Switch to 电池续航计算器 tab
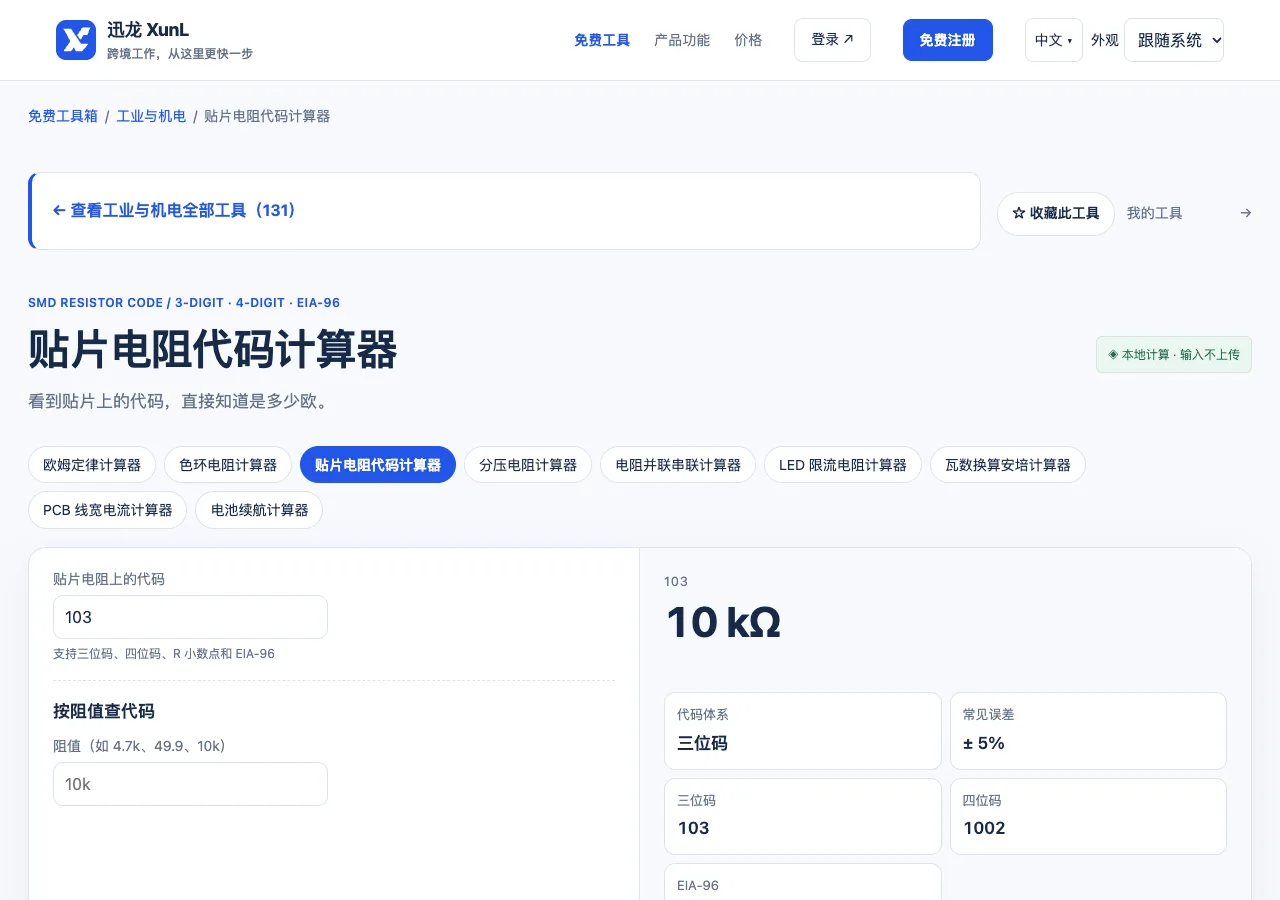This screenshot has width=1280, height=900. click(259, 510)
